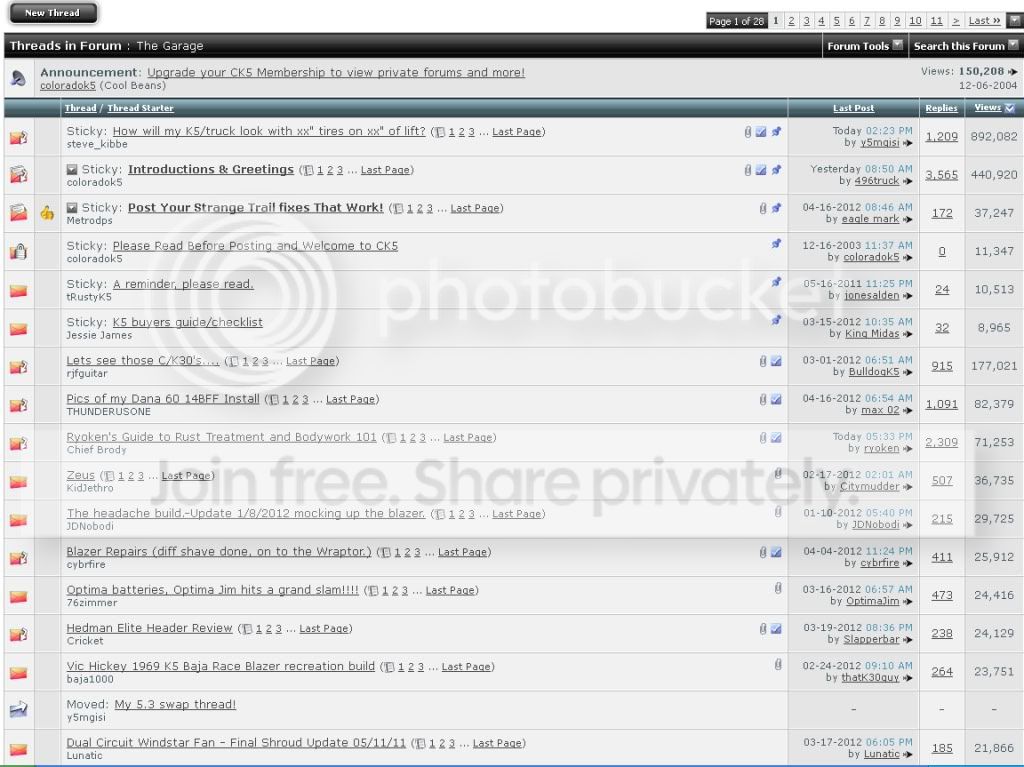Image resolution: width=1024 pixels, height=767 pixels.
Task: Click the paperclip attachment icon on Zeus thread
Action: point(778,474)
